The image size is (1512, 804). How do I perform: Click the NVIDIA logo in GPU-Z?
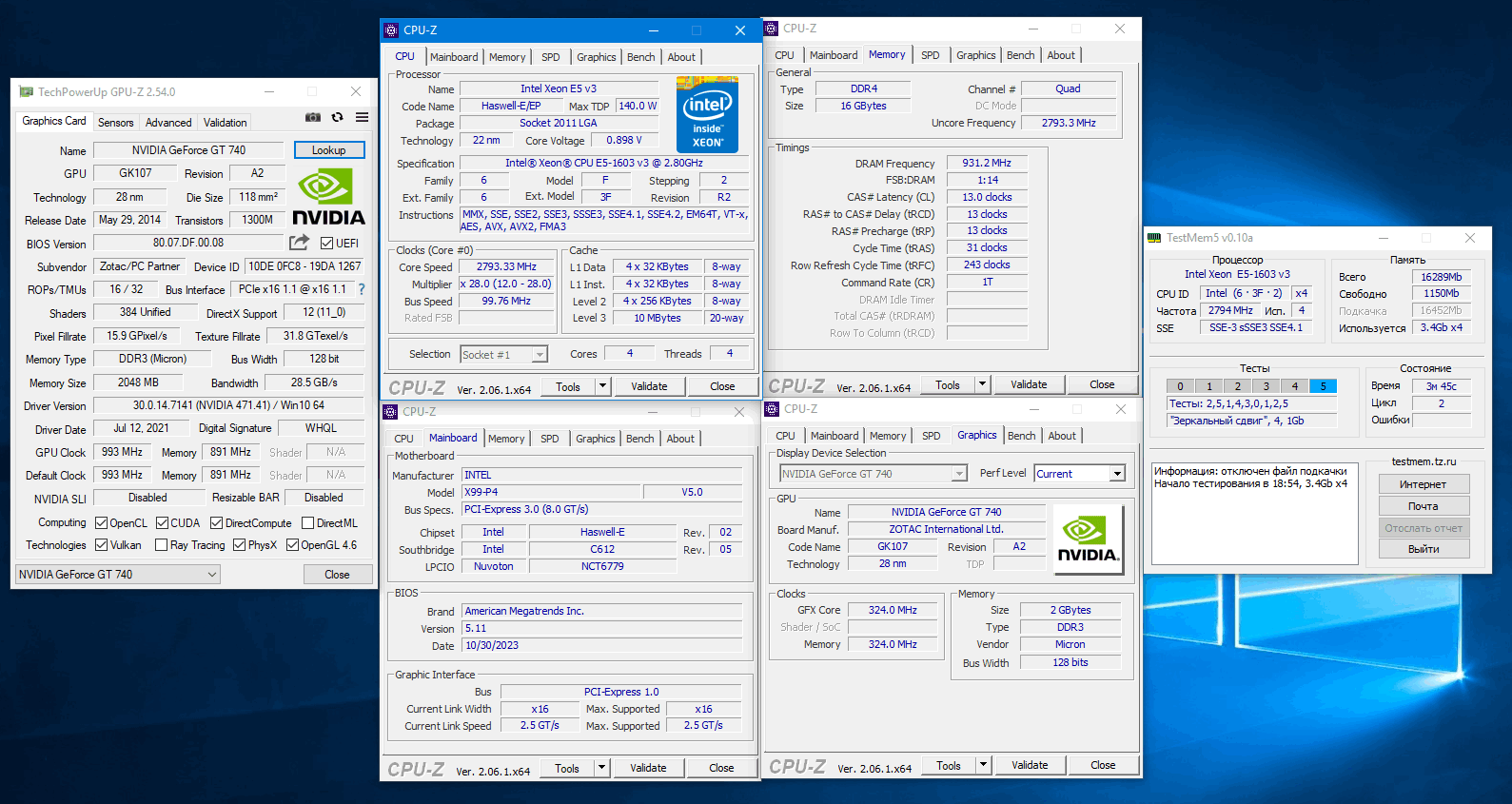point(328,198)
